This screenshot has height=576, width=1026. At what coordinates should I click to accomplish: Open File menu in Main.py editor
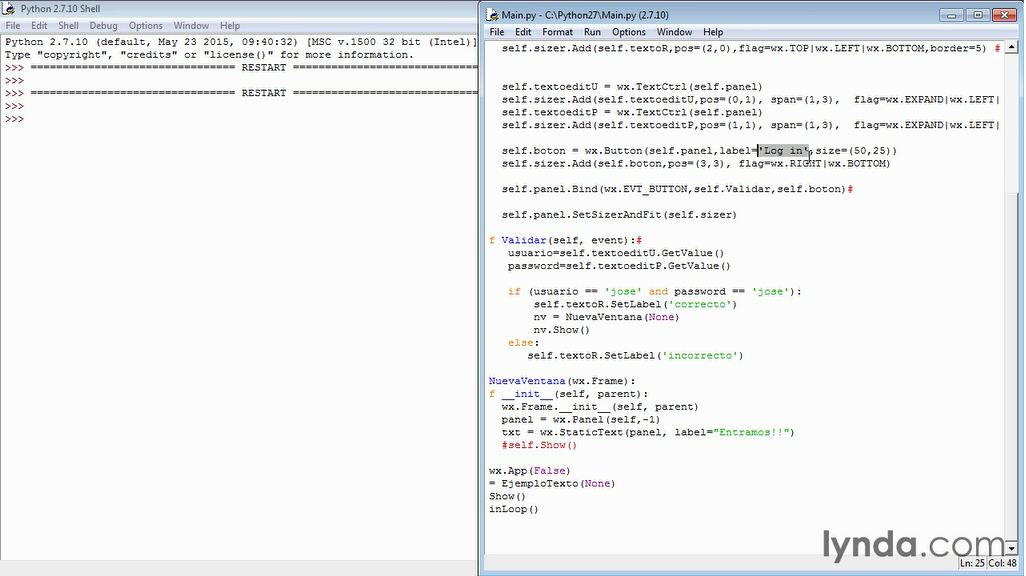pyautogui.click(x=497, y=32)
